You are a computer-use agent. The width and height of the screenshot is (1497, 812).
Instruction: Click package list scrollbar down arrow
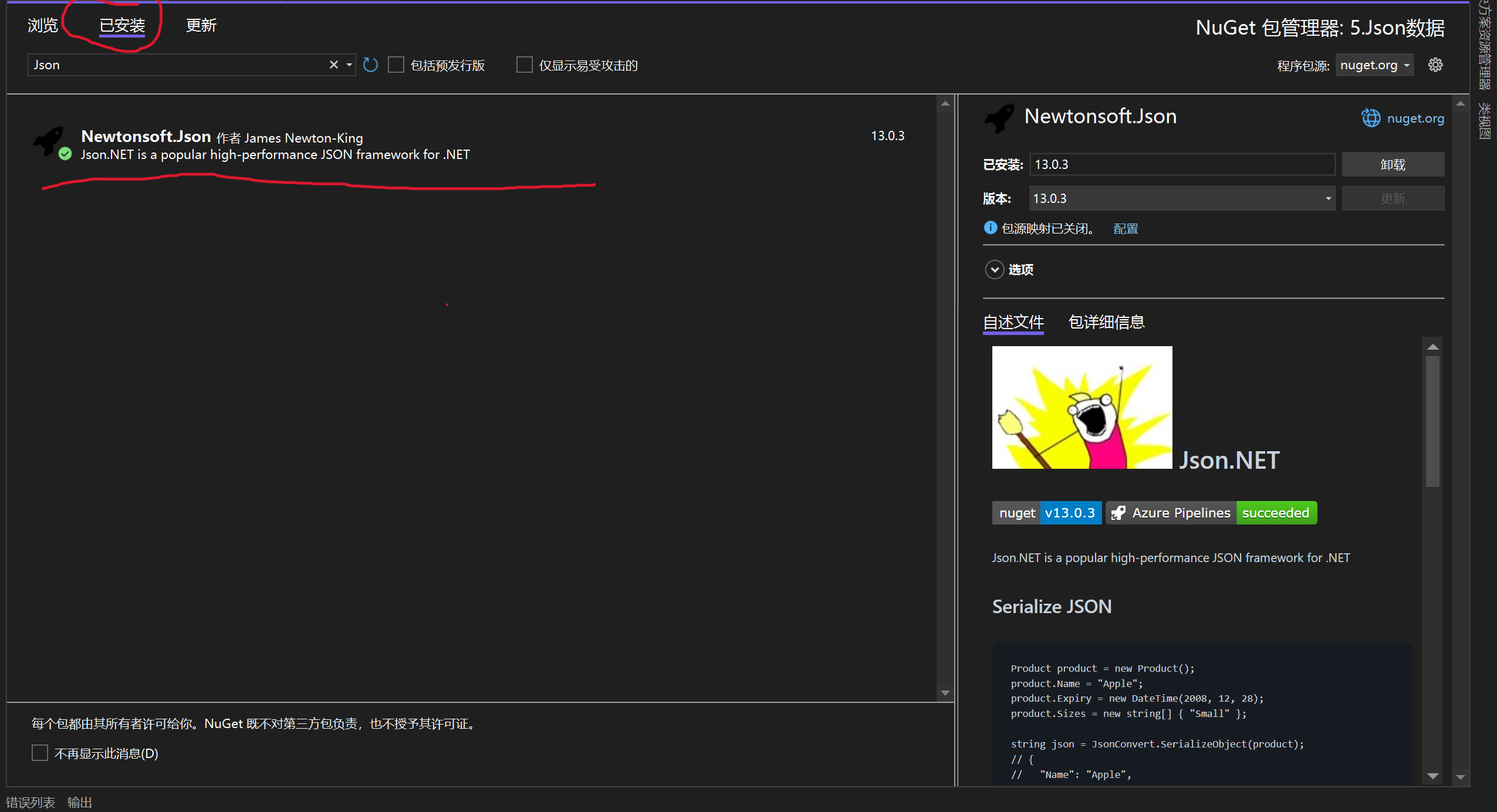pos(945,693)
